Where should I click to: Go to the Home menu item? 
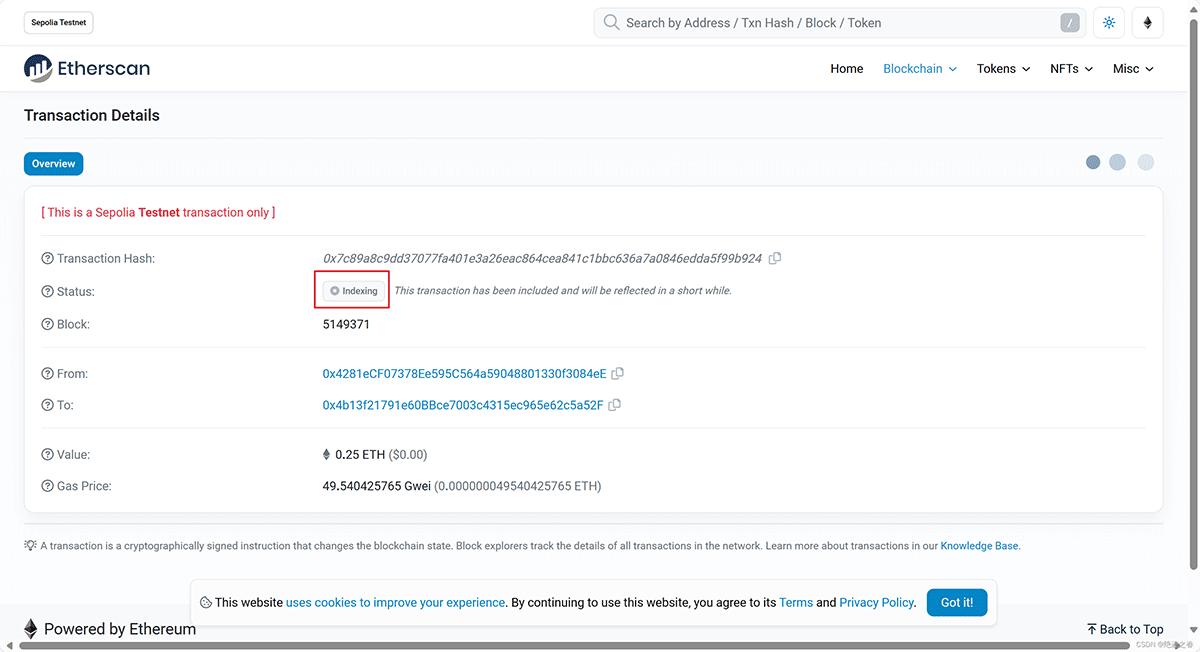(x=846, y=69)
